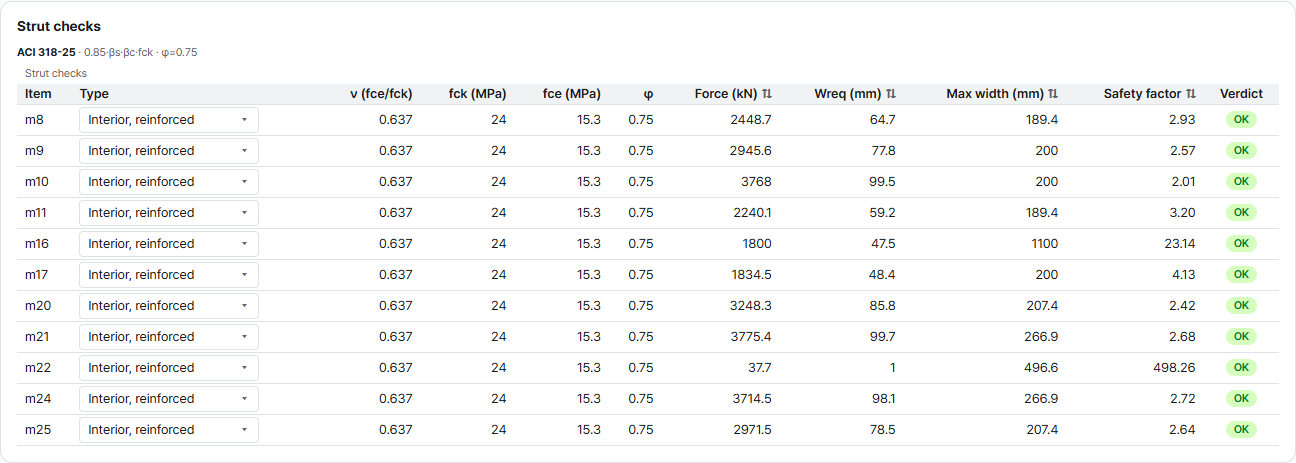
Task: Sort by Safety factor column icon
Action: tap(1191, 94)
